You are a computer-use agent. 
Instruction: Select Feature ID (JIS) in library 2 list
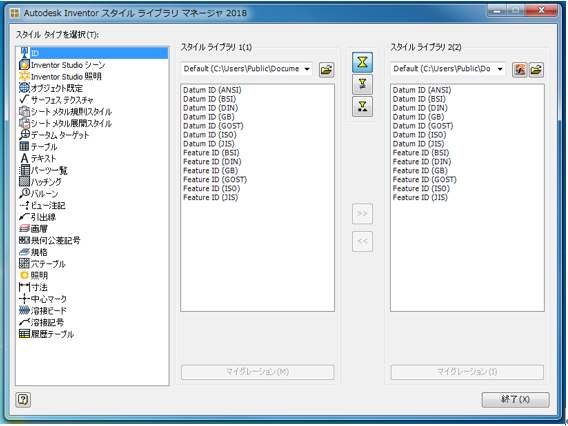coord(420,197)
